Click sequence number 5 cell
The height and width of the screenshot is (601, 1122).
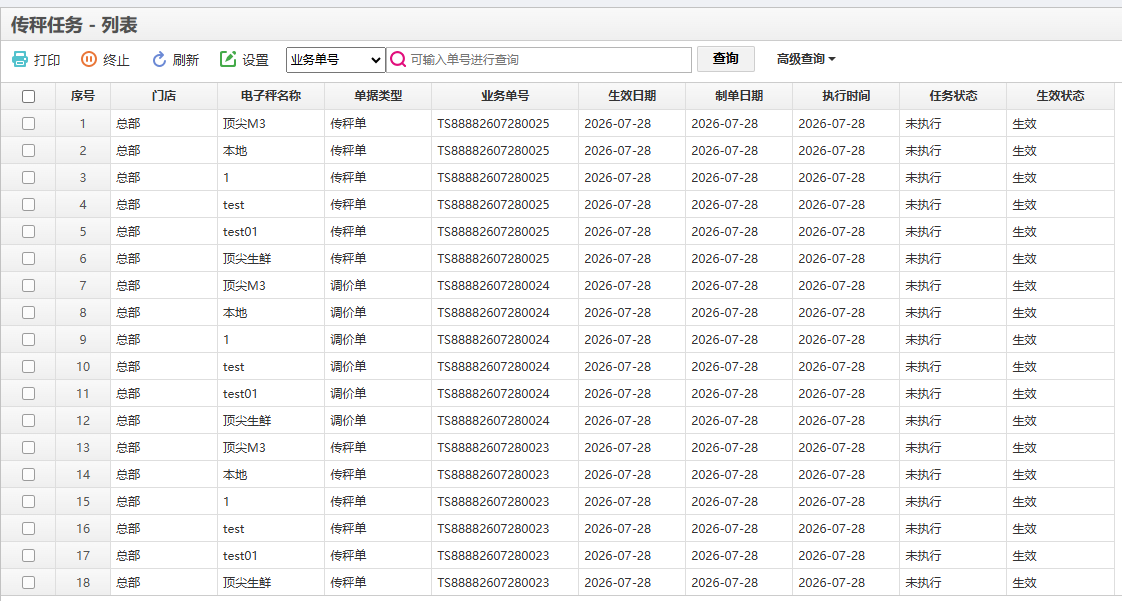click(83, 232)
